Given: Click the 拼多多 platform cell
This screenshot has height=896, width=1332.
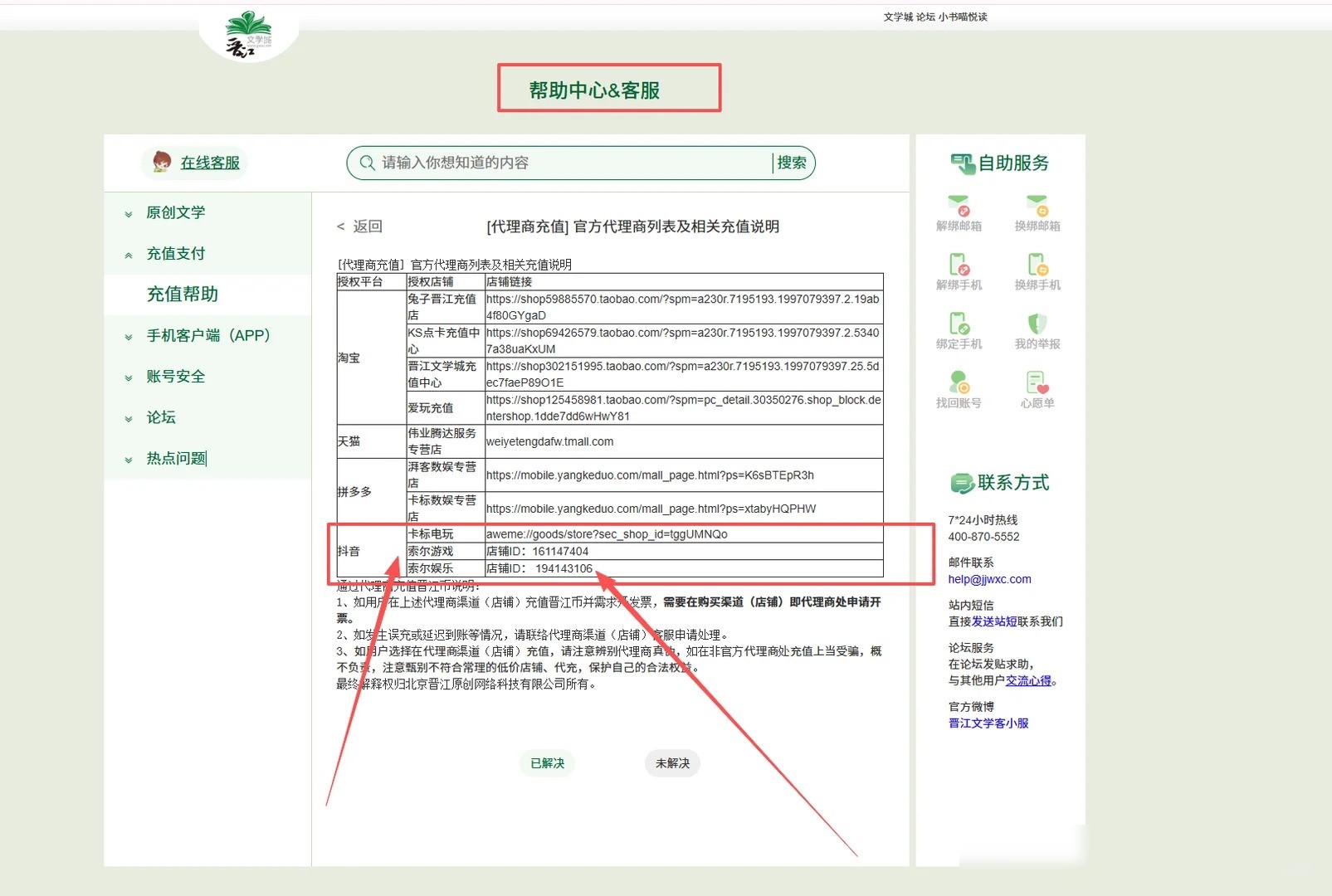Looking at the screenshot, I should (371, 492).
